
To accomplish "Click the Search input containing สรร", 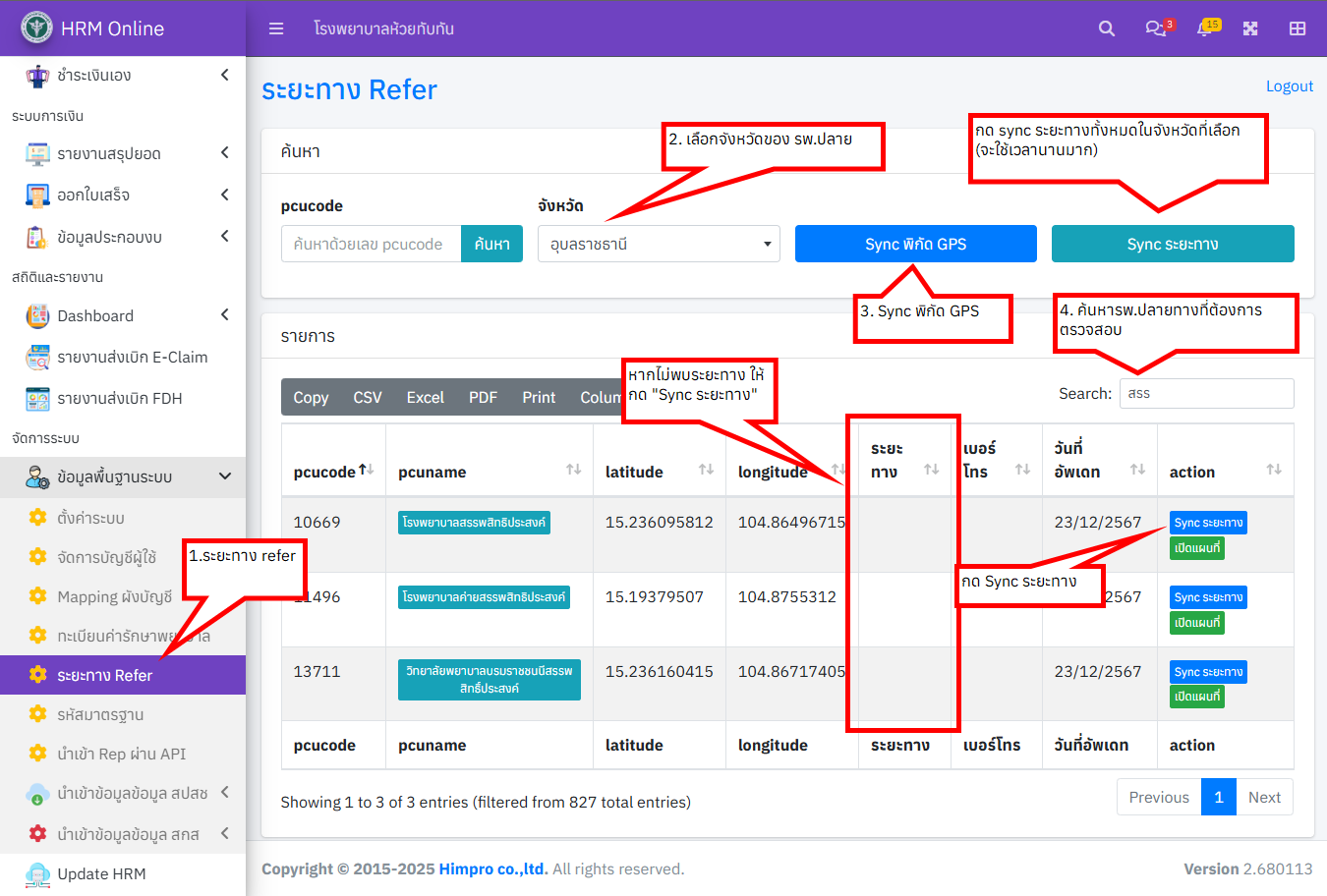I will tap(1206, 393).
